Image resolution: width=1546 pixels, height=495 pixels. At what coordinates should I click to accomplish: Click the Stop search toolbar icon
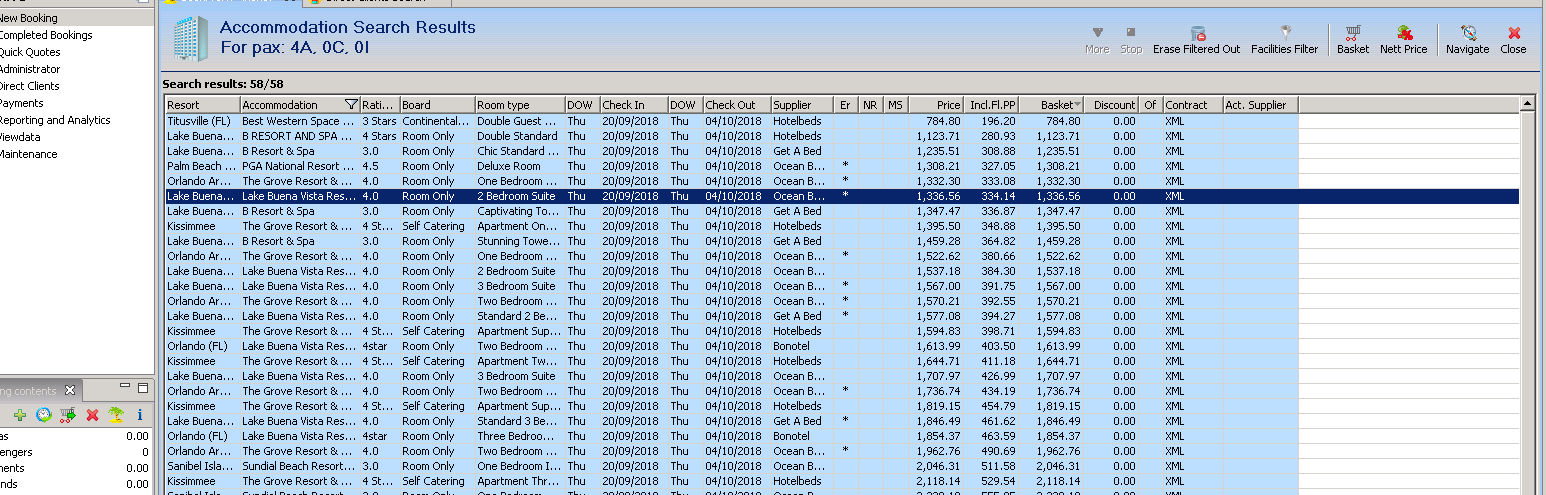click(1131, 33)
